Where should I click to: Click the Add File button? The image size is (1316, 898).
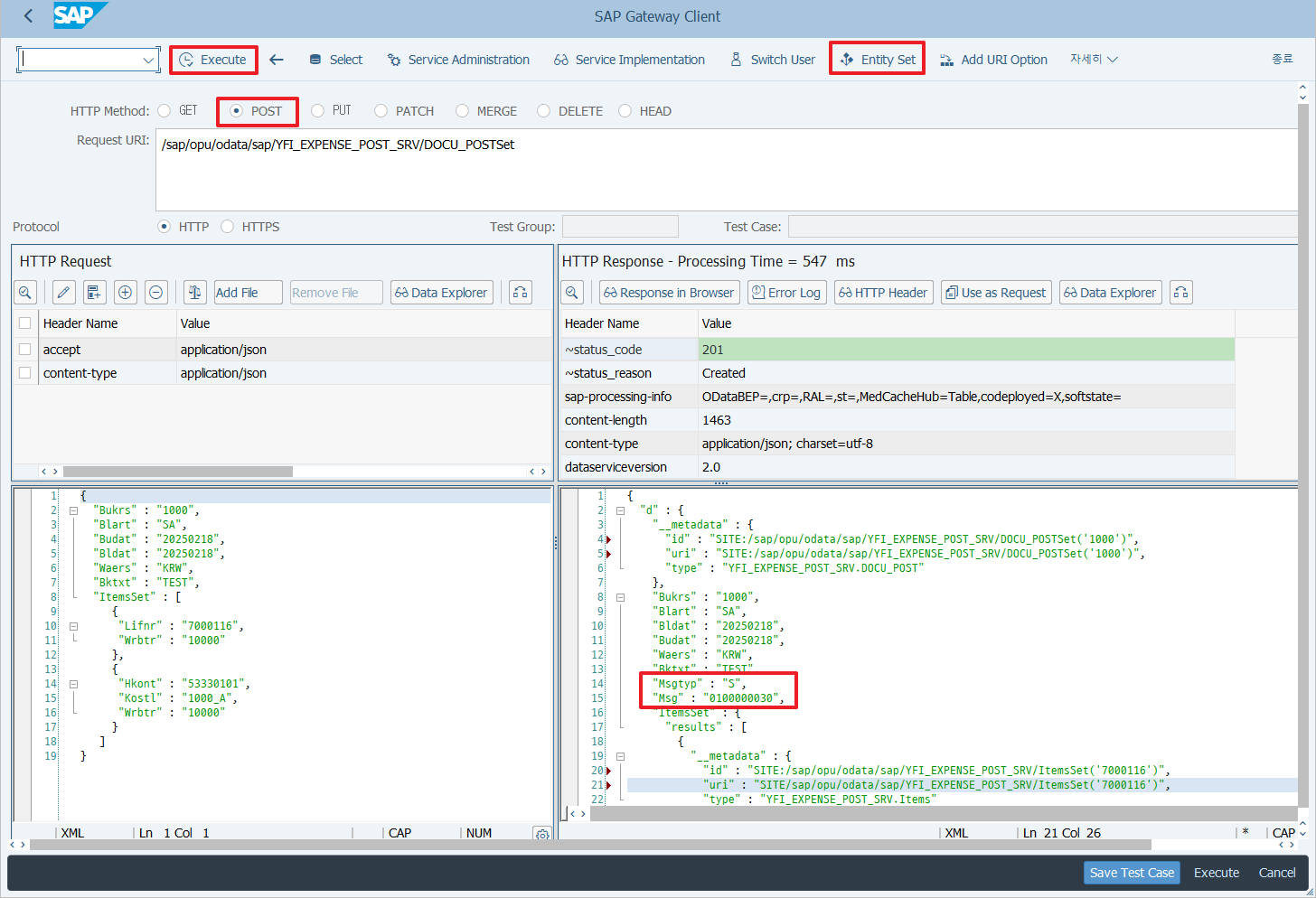[x=248, y=293]
